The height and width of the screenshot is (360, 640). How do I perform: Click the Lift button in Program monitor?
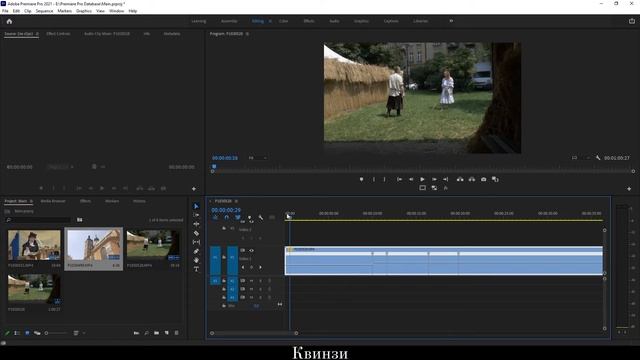(460, 179)
